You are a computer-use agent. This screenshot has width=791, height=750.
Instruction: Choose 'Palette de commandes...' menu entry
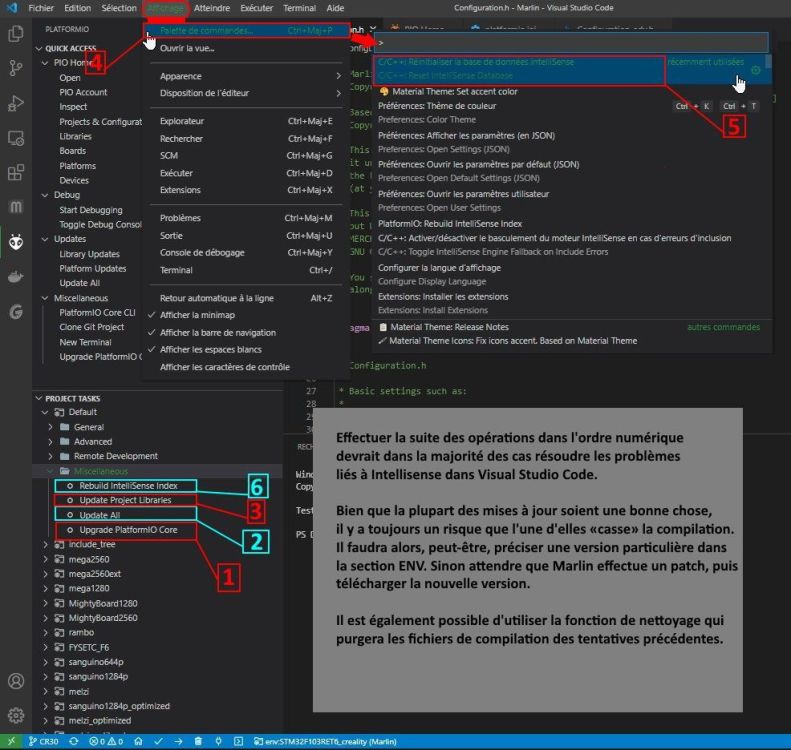[x=247, y=31]
